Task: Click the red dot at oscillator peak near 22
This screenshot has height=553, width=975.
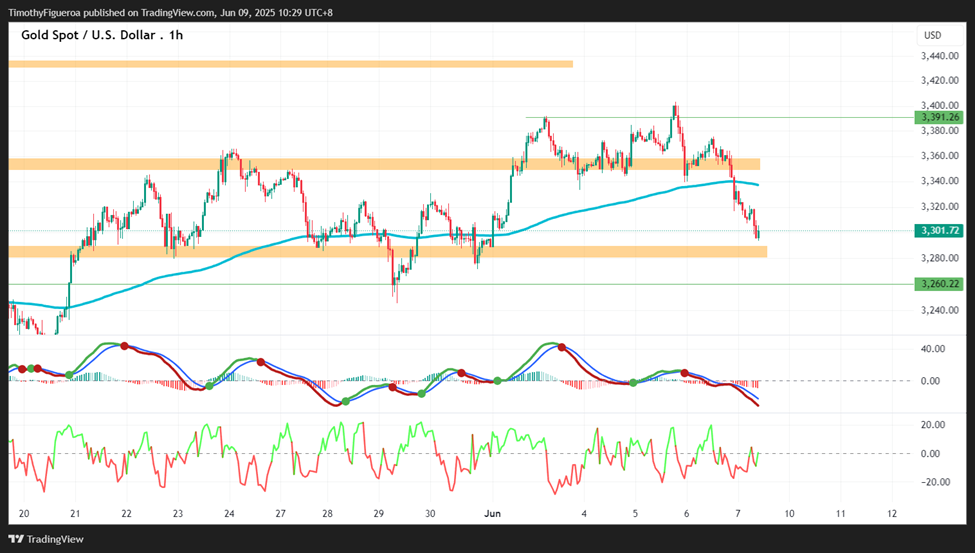Action: pyautogui.click(x=124, y=346)
